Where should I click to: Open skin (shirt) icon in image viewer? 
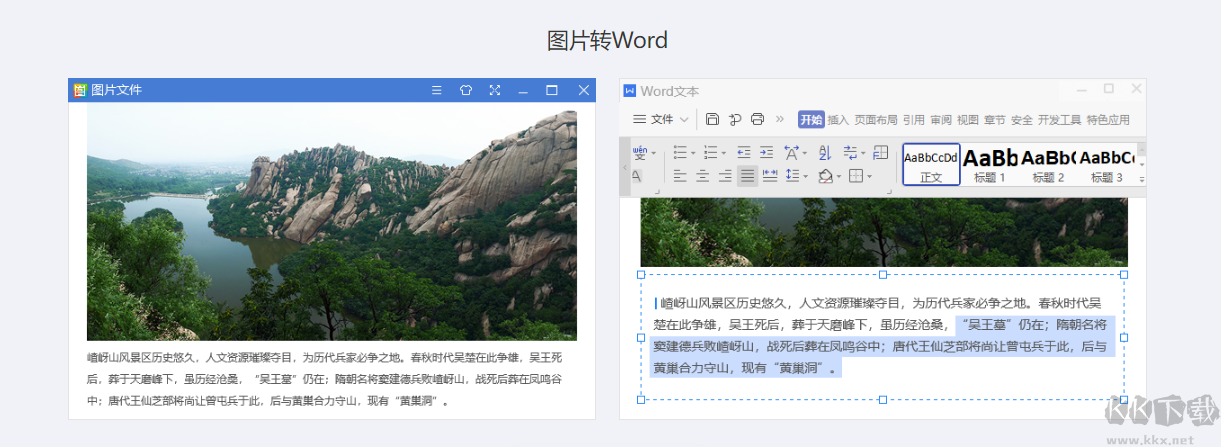(x=465, y=90)
